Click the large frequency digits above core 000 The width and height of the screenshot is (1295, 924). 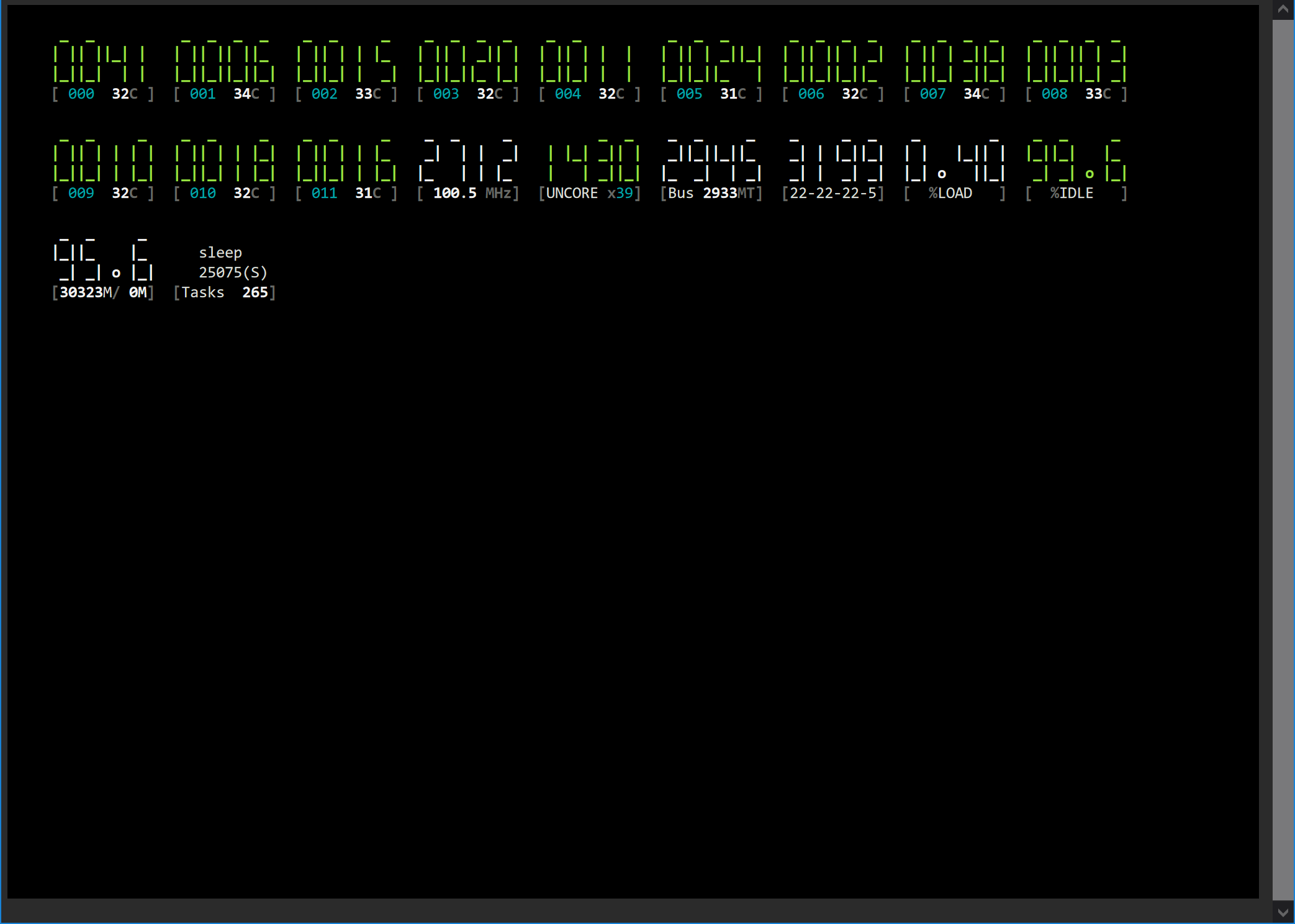click(101, 61)
